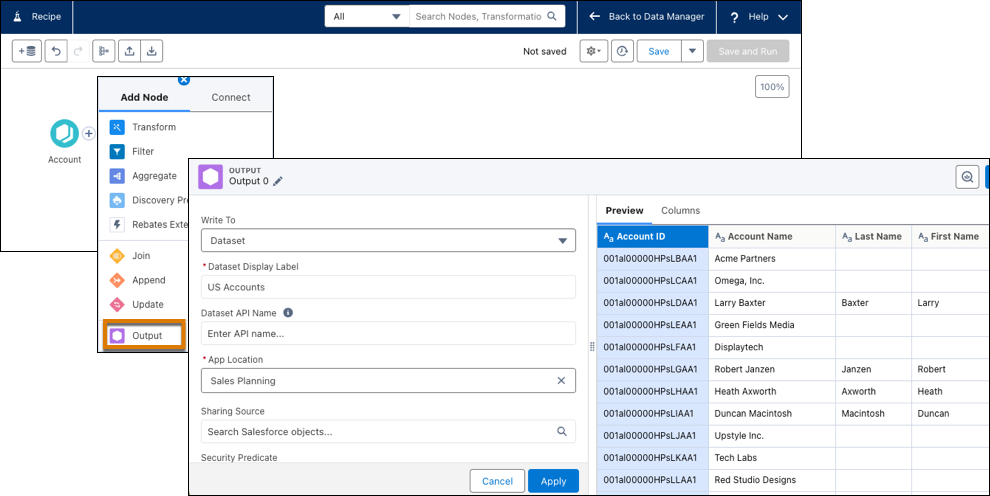Add an Append node
Image resolution: width=990 pixels, height=496 pixels.
coord(138,280)
